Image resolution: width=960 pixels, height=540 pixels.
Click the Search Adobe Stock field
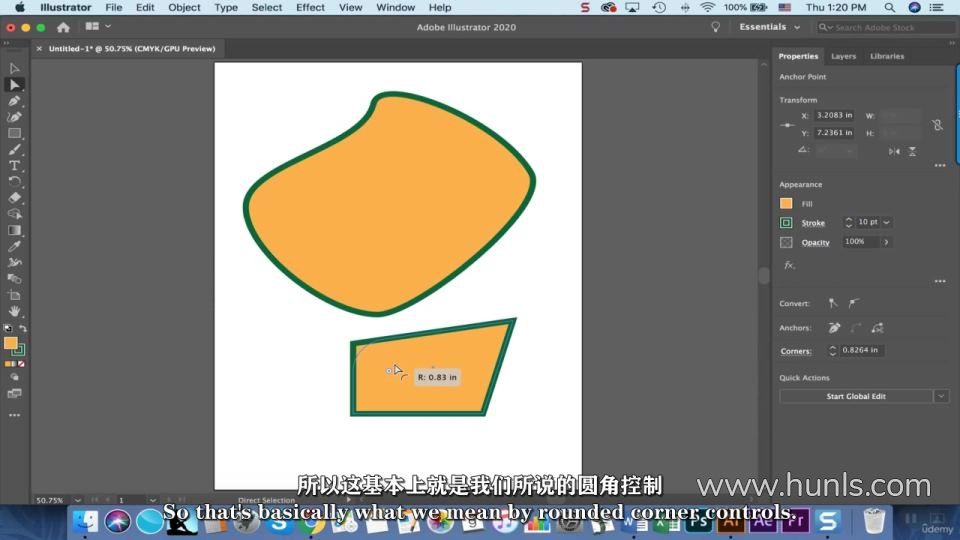tap(886, 27)
